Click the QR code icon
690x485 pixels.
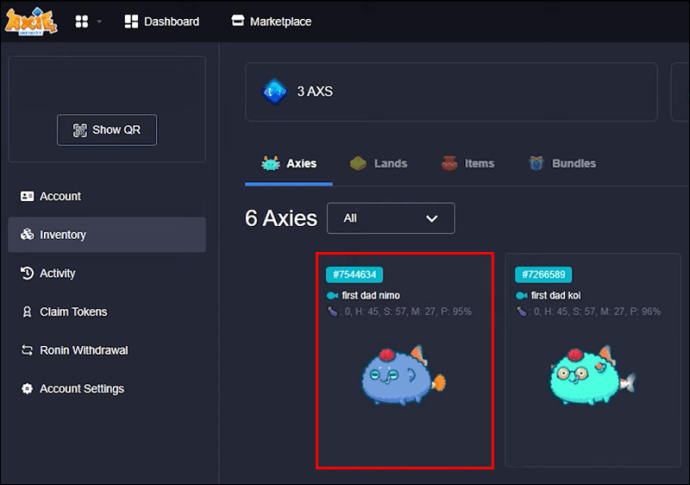click(x=80, y=130)
